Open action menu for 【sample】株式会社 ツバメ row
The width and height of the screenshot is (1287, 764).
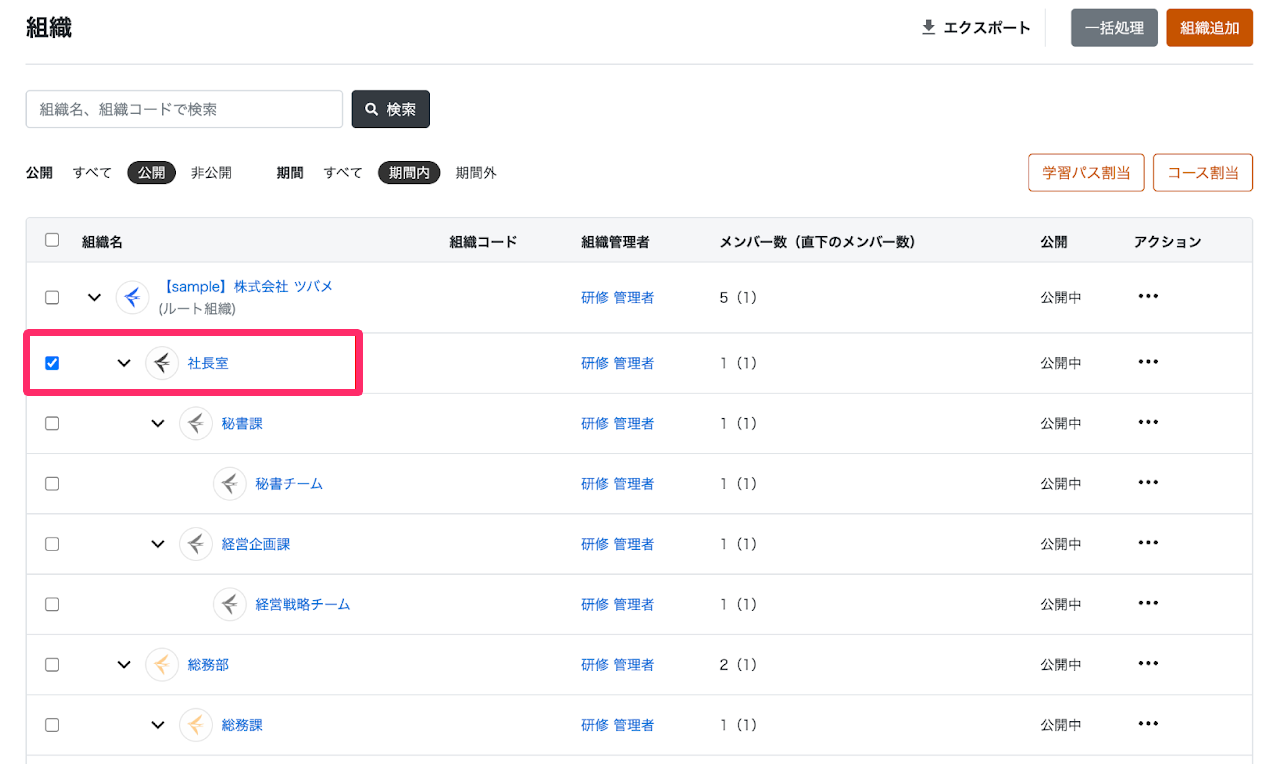(1148, 297)
